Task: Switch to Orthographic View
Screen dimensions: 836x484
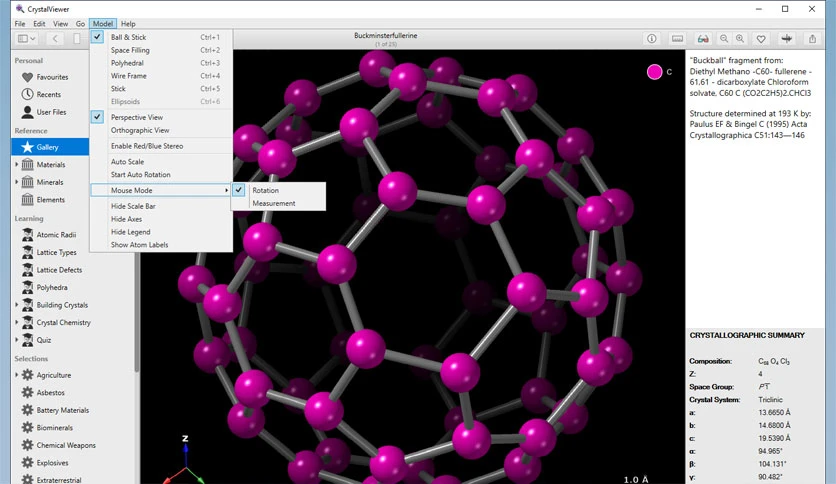Action: pyautogui.click(x=161, y=130)
